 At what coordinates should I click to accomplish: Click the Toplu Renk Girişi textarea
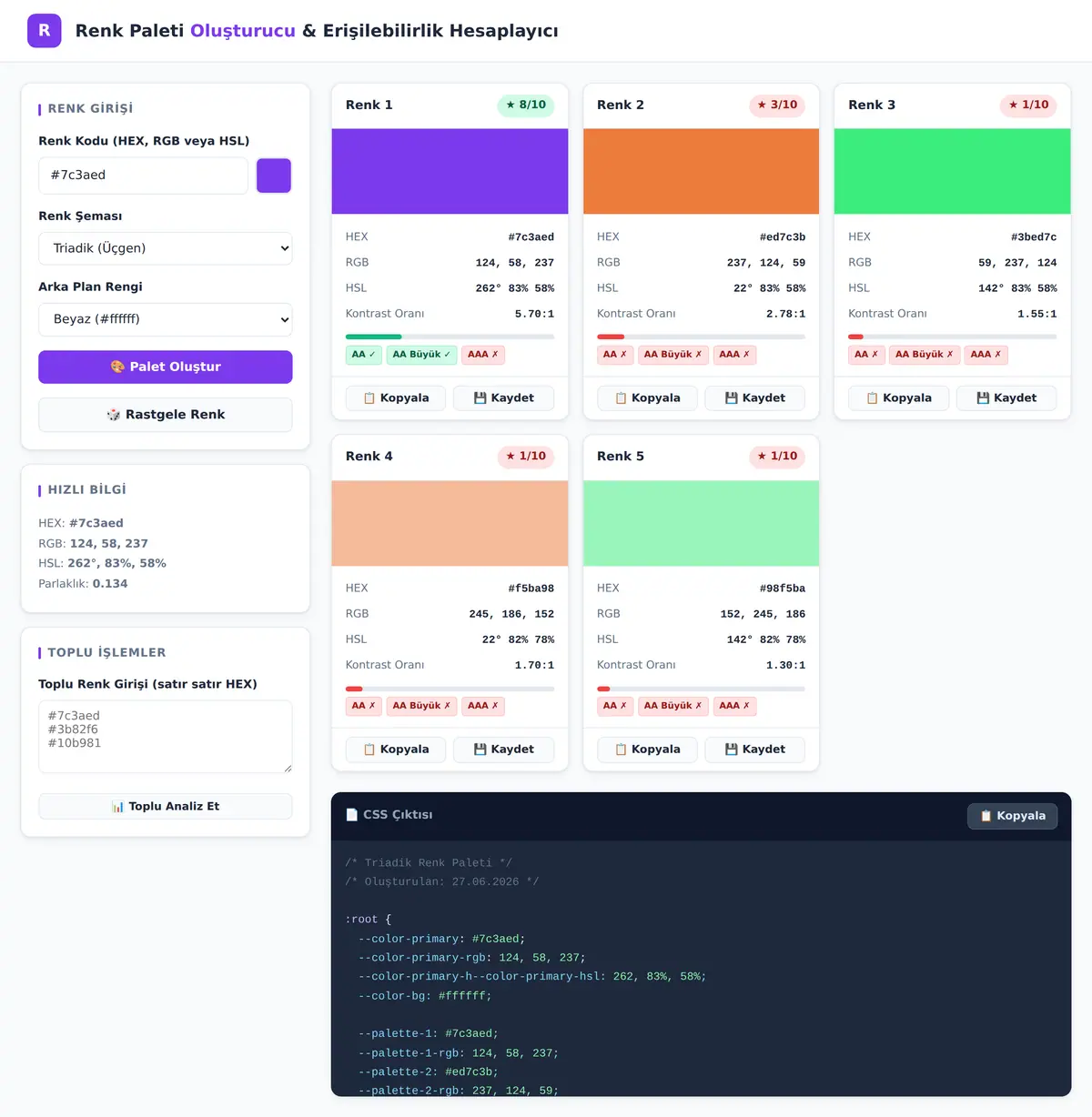(x=166, y=737)
